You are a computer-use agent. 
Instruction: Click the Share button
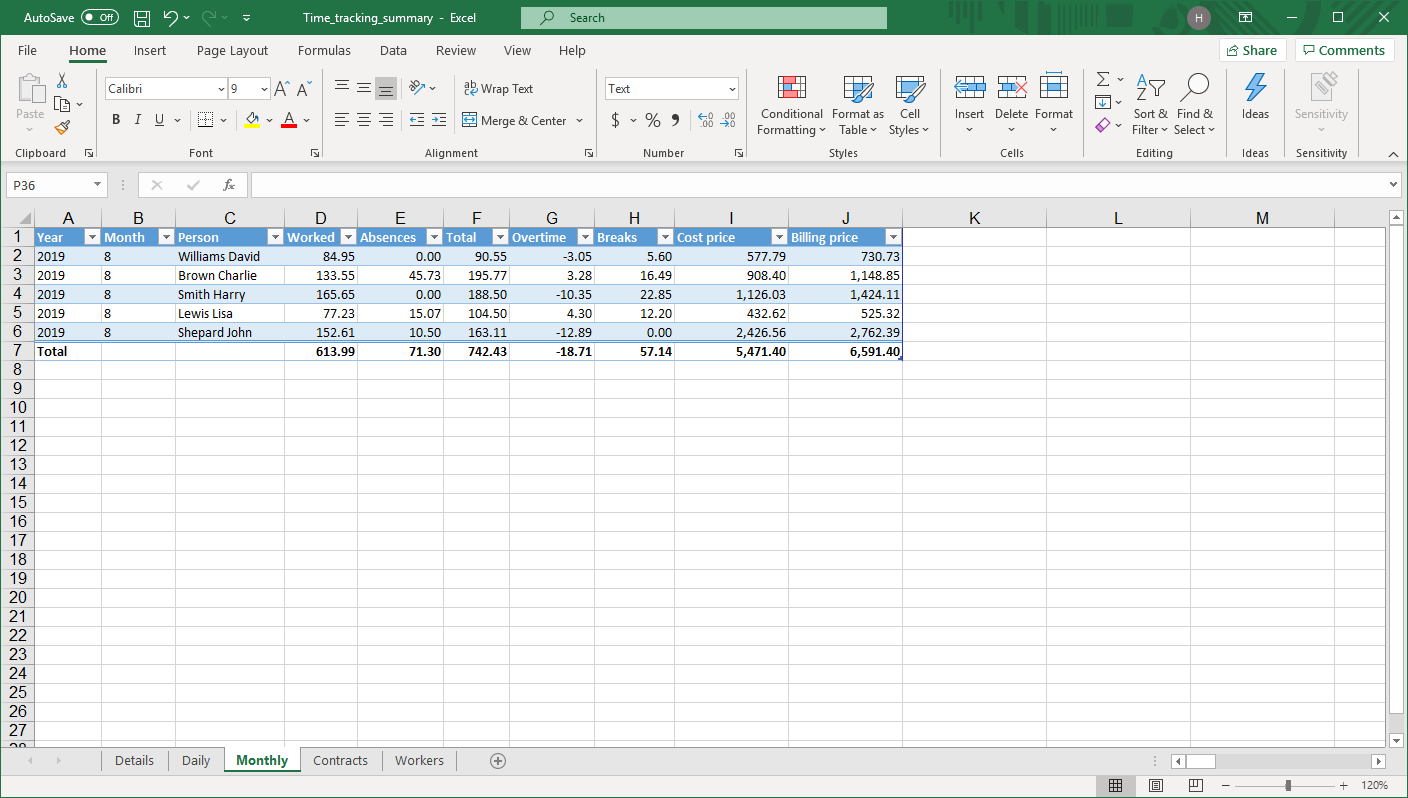1252,51
